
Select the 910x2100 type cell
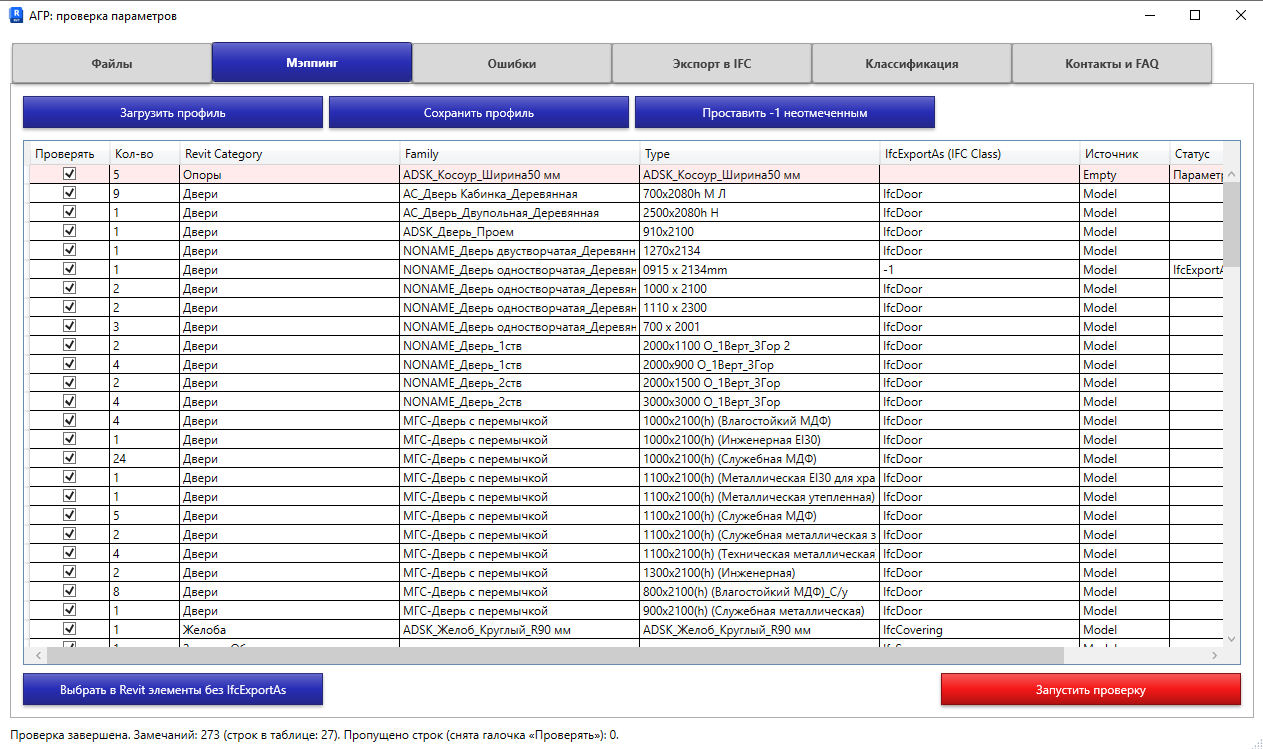click(760, 231)
